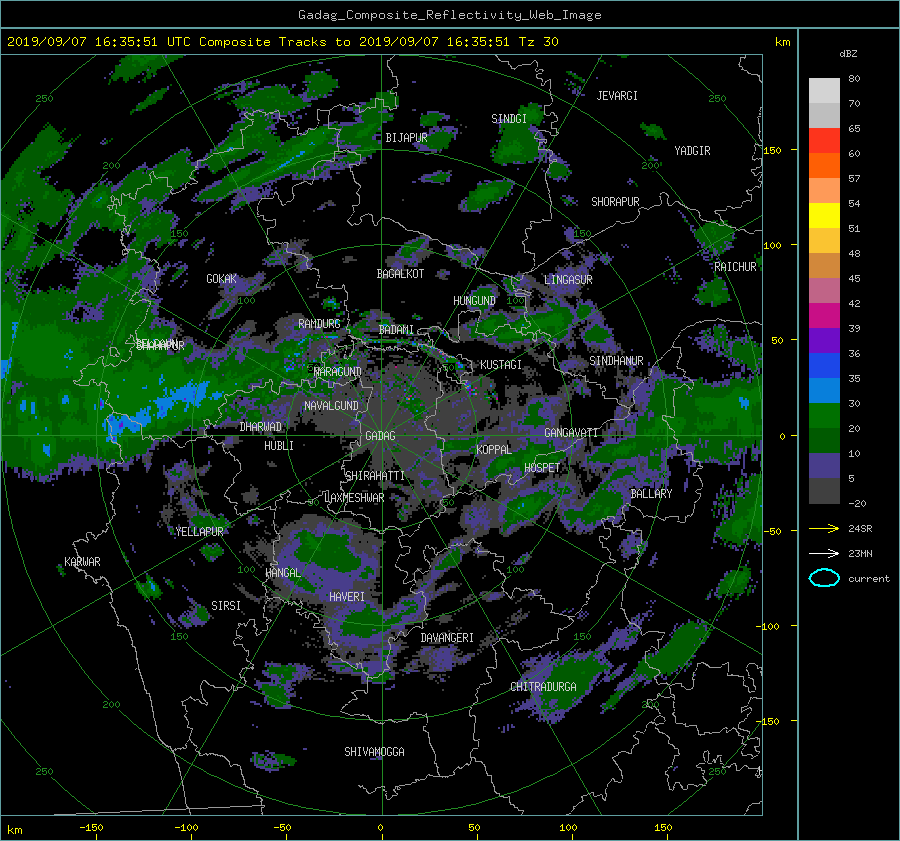Screen dimensions: 900x841
Task: Click the GOKAK city label
Action: (221, 279)
